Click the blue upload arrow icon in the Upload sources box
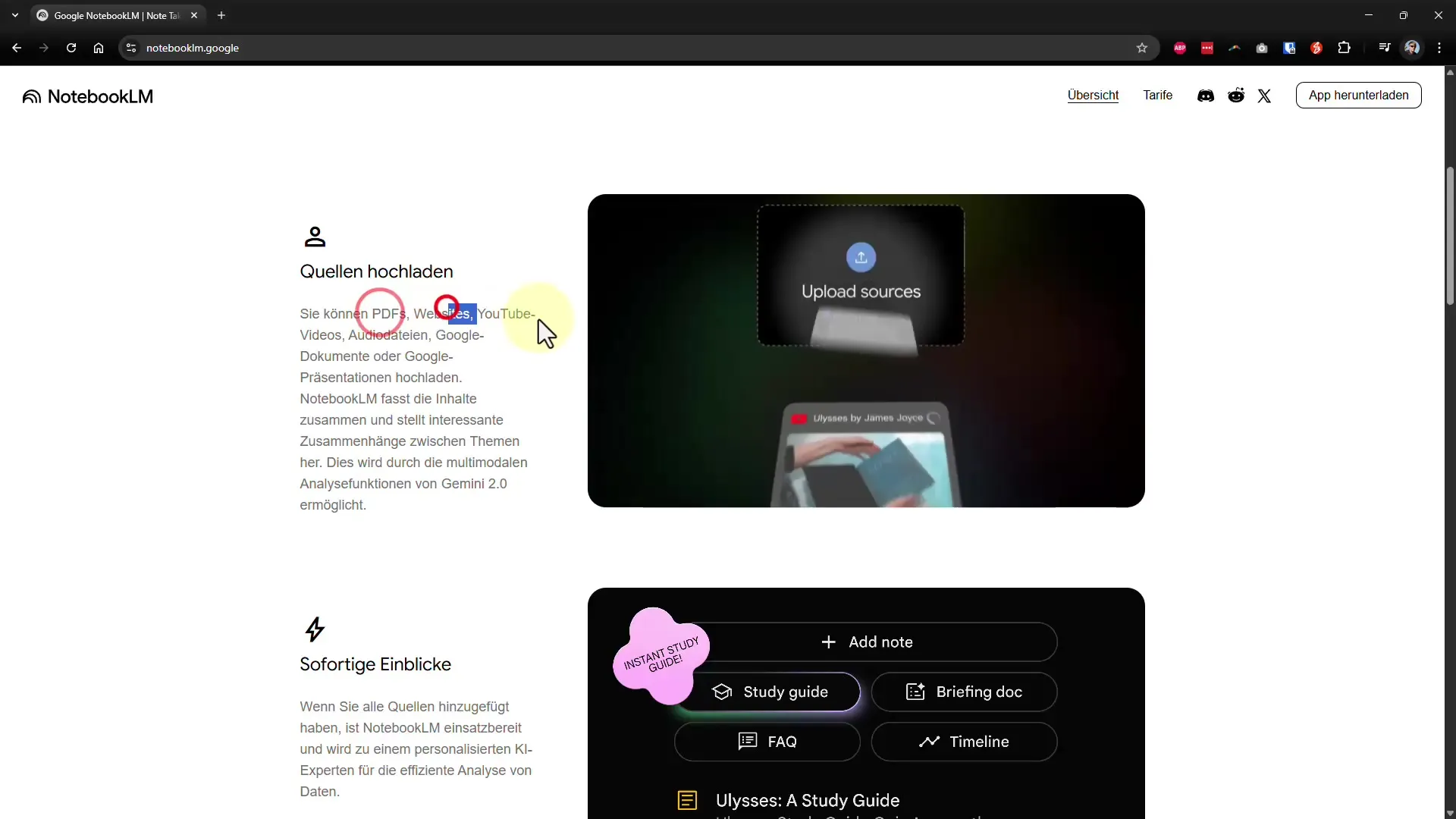 coord(861,258)
